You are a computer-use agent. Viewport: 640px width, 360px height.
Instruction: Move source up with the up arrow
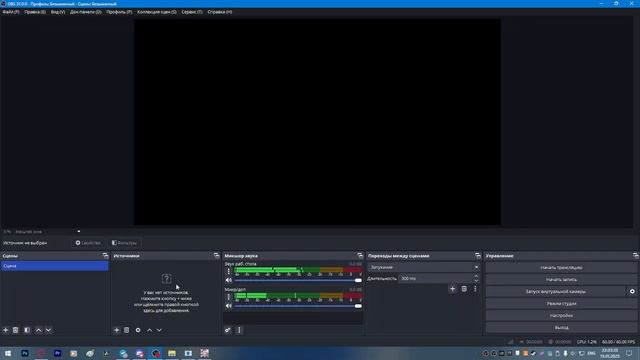[x=149, y=330]
